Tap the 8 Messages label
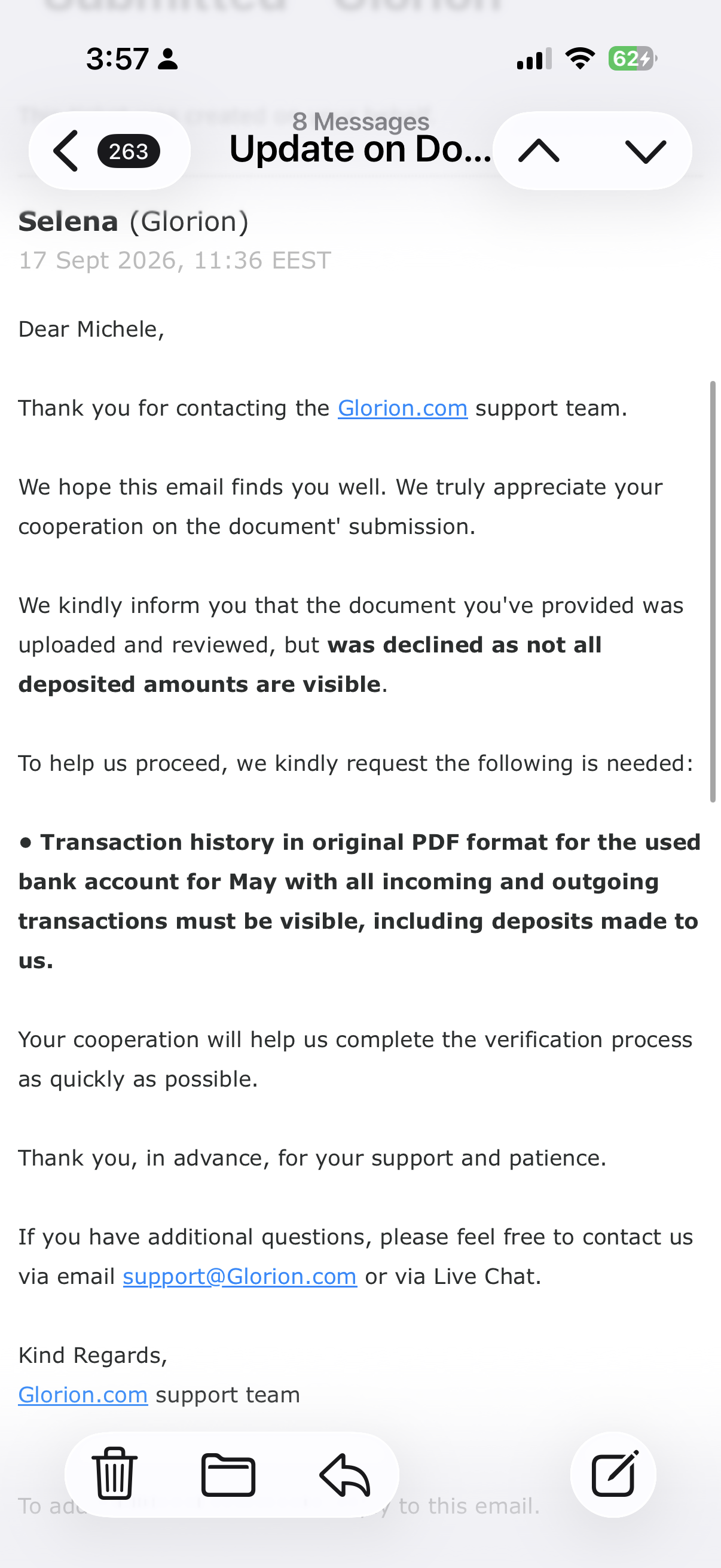The height and width of the screenshot is (1568, 721). [361, 121]
